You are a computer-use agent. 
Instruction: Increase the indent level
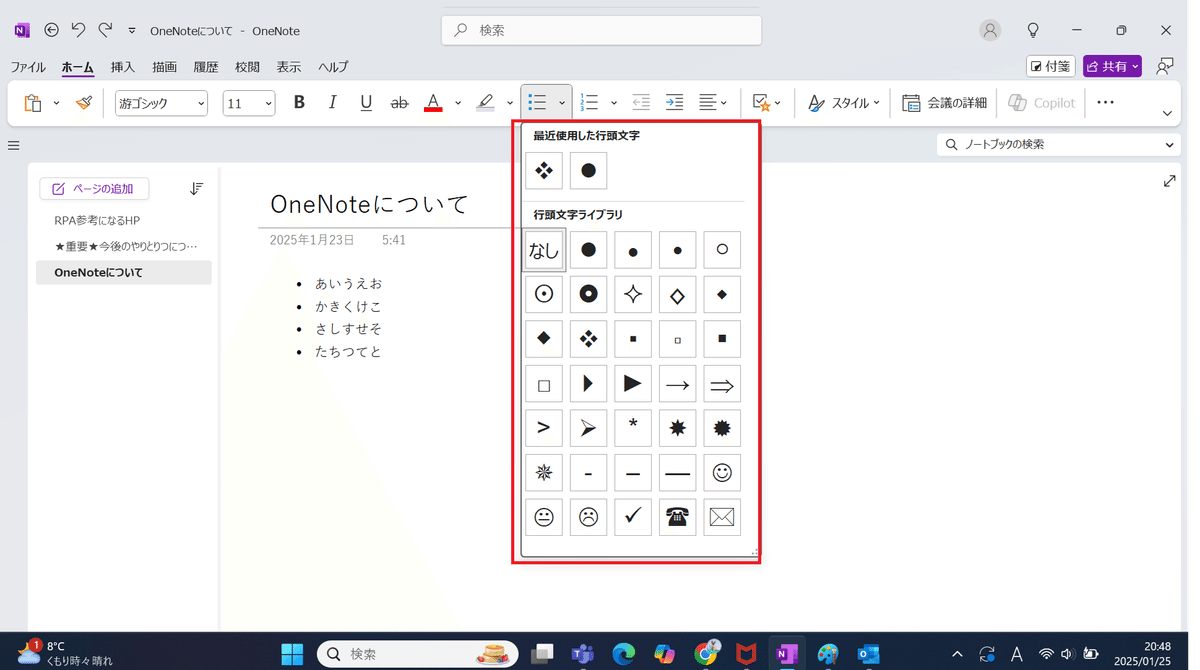[675, 103]
